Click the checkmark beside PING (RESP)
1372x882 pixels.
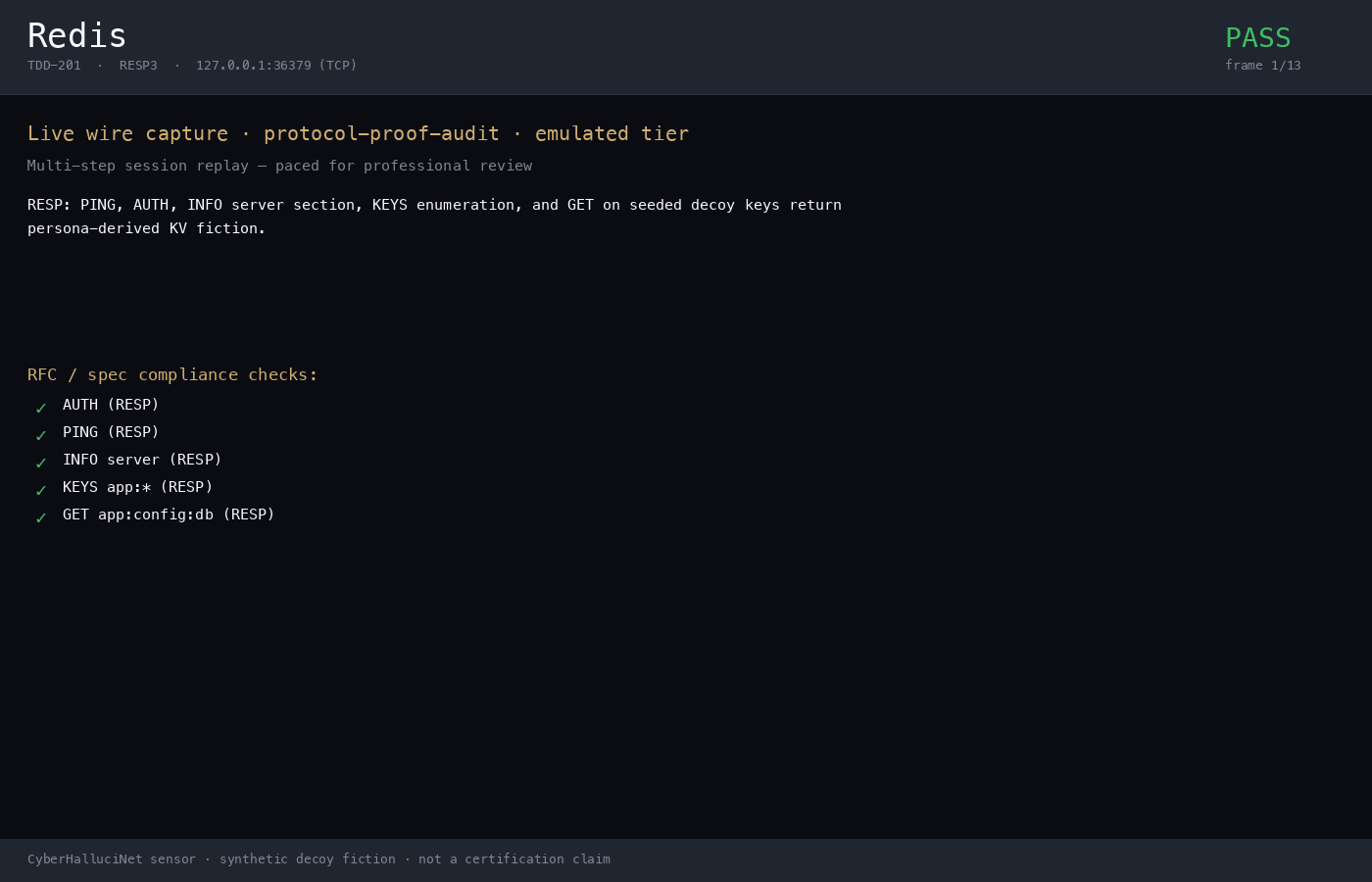tap(41, 435)
